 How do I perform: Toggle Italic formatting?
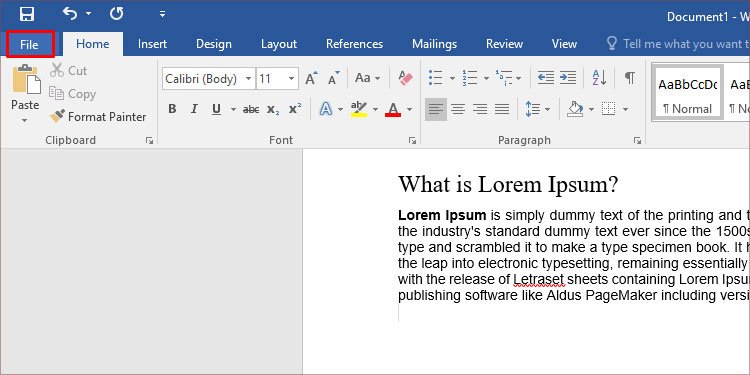point(194,110)
